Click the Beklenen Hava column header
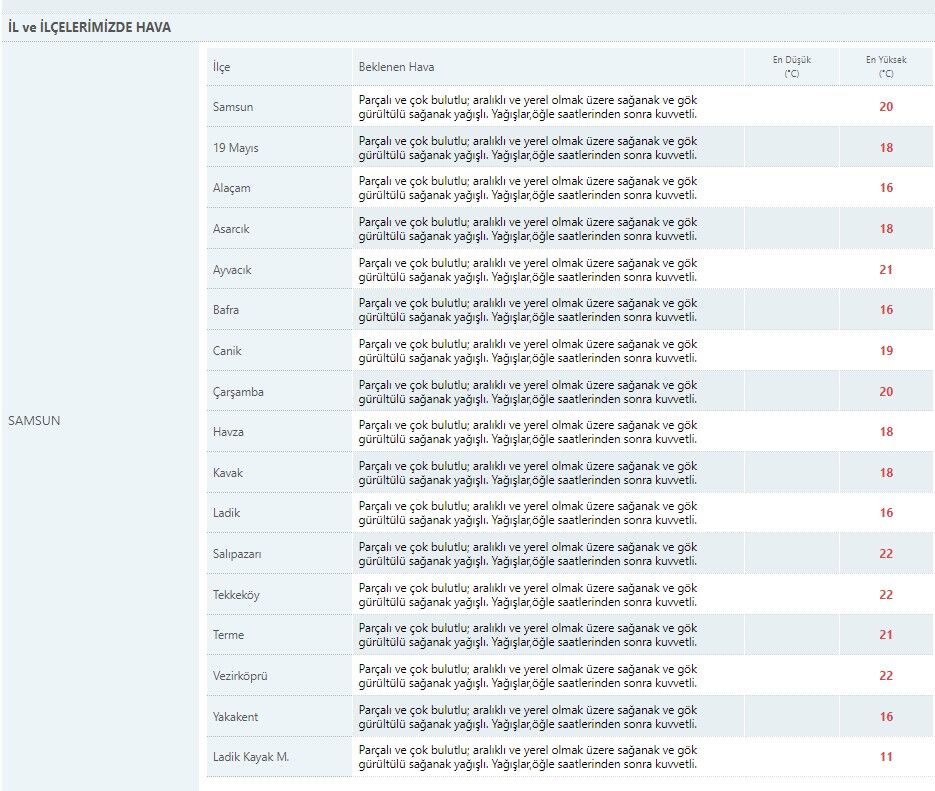The image size is (935, 791). [x=396, y=67]
